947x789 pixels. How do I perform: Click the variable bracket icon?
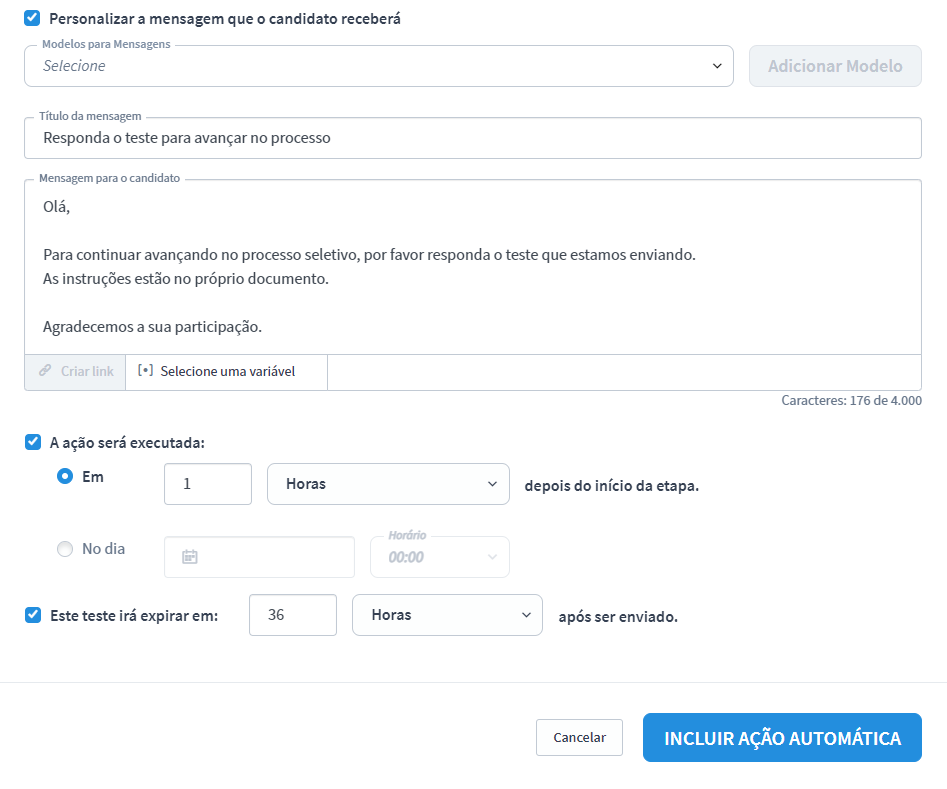tap(145, 371)
